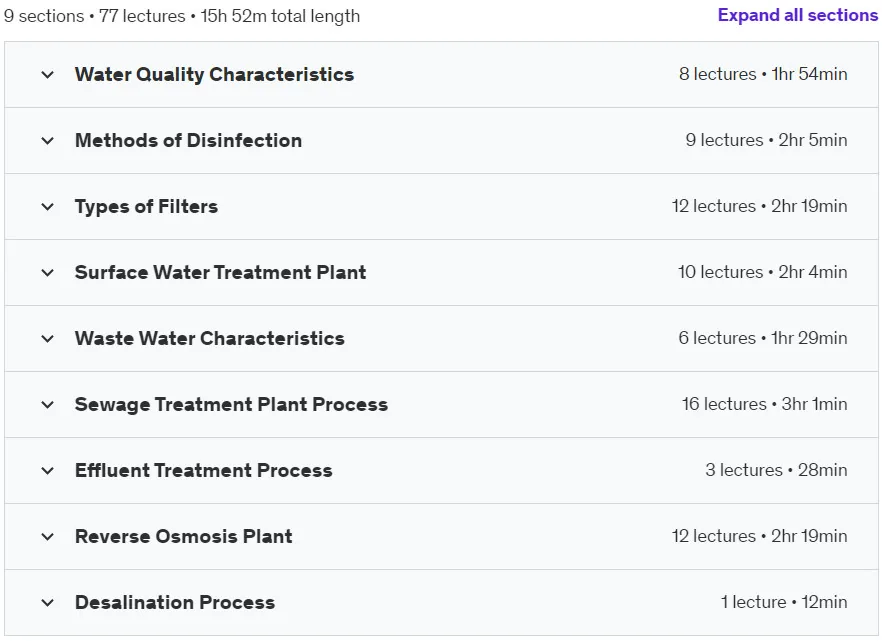Click the '6 lectures • 1hr 29min' label

(x=763, y=338)
